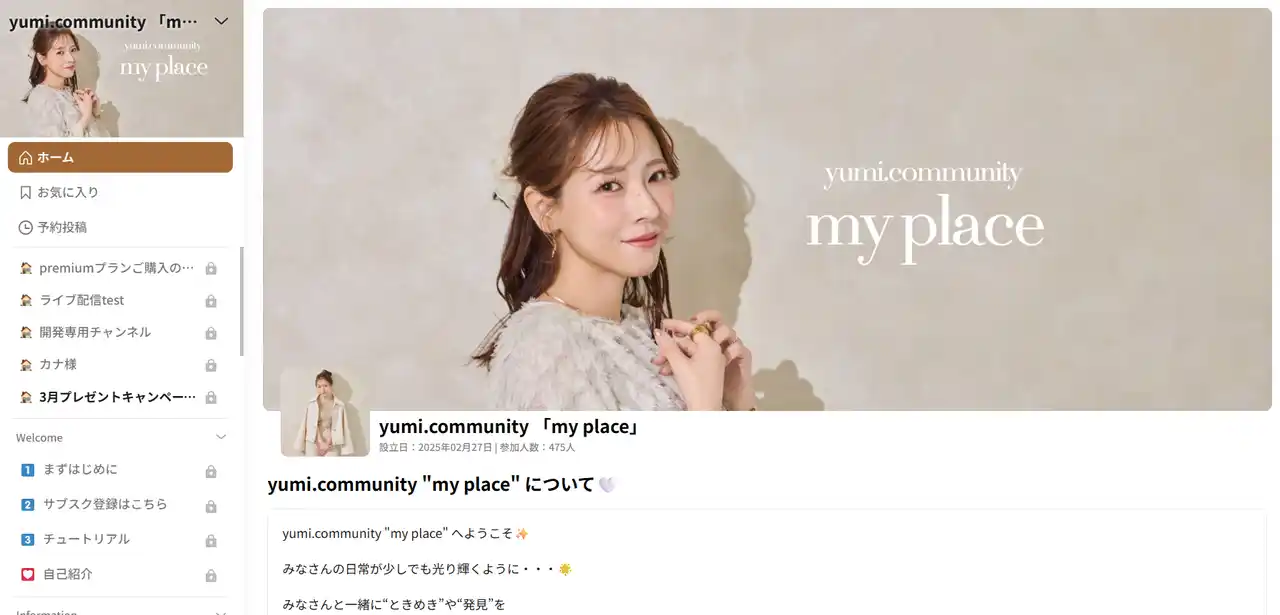
Task: Click lock icon on チュートリアル channel
Action: 211,541
